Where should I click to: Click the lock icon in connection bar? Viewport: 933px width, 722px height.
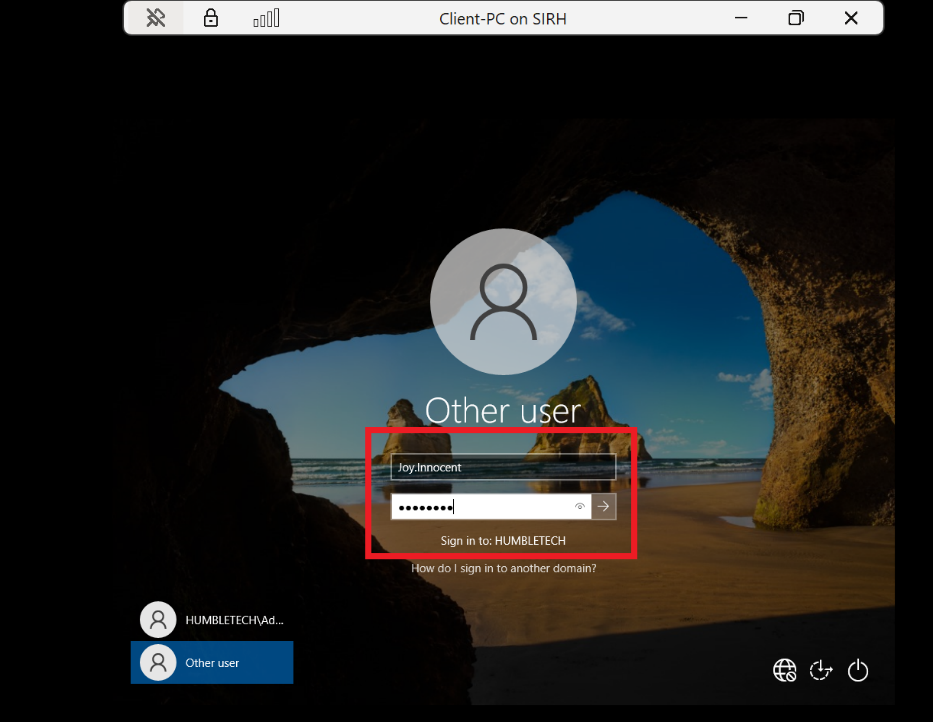pyautogui.click(x=211, y=18)
